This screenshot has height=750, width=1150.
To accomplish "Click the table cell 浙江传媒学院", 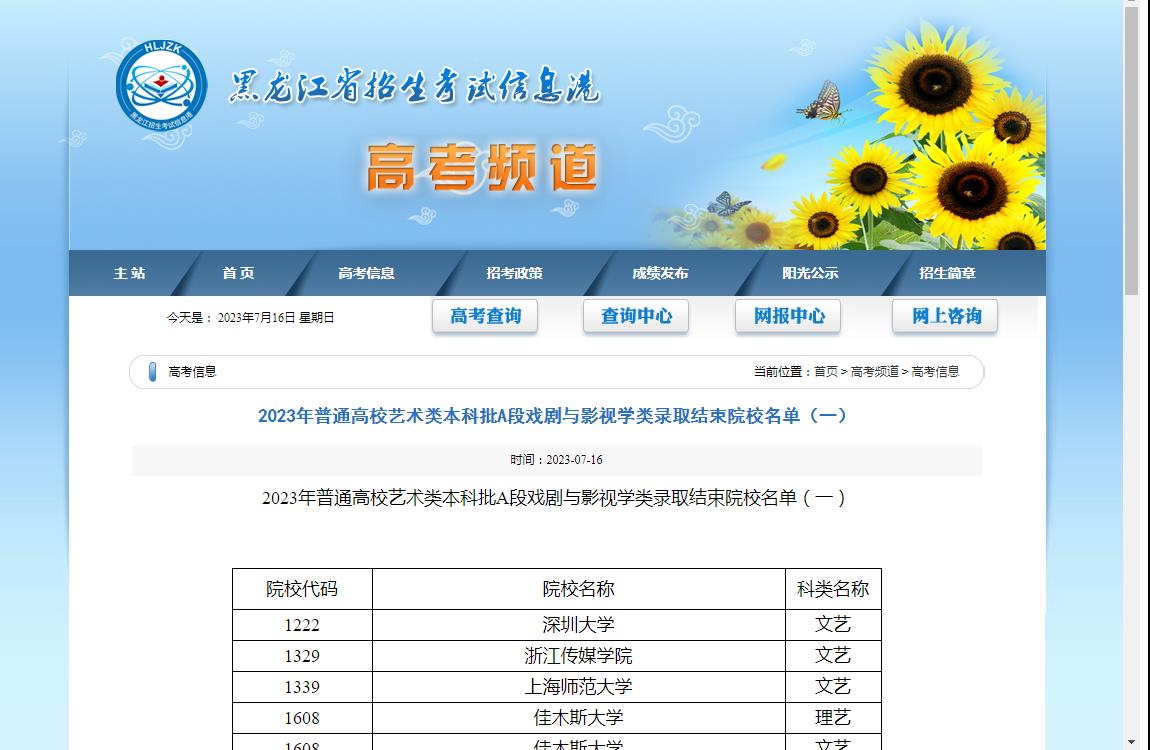I will (579, 655).
